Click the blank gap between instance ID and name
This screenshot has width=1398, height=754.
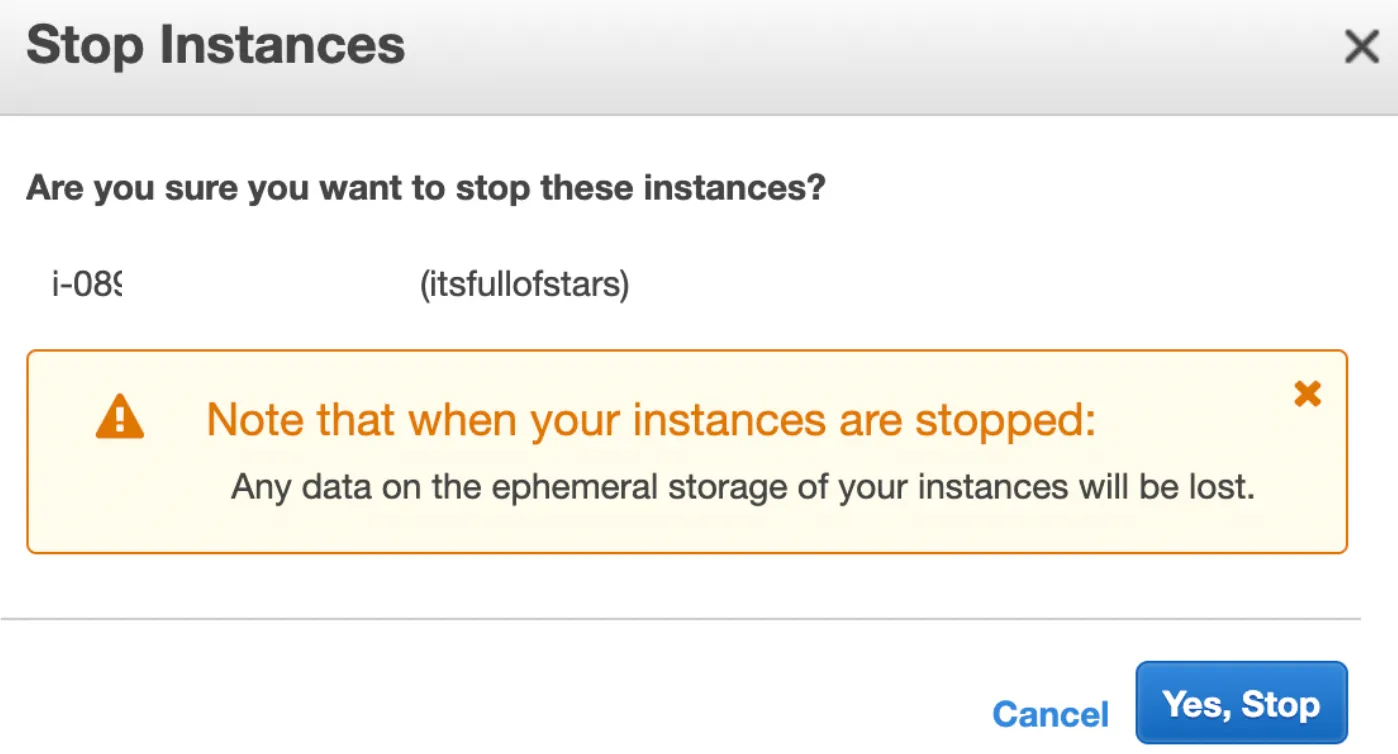pyautogui.click(x=270, y=286)
